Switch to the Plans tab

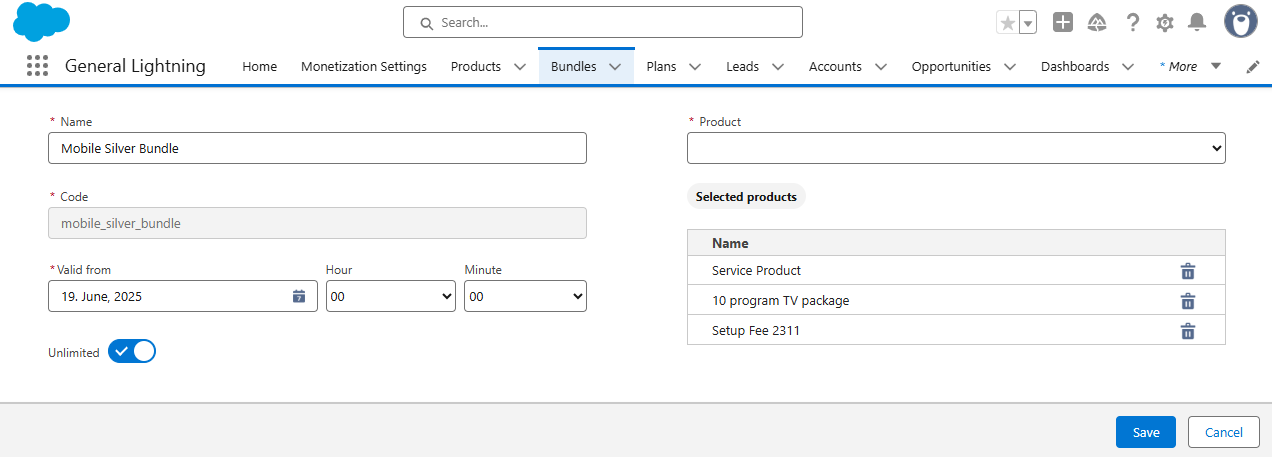click(x=661, y=67)
